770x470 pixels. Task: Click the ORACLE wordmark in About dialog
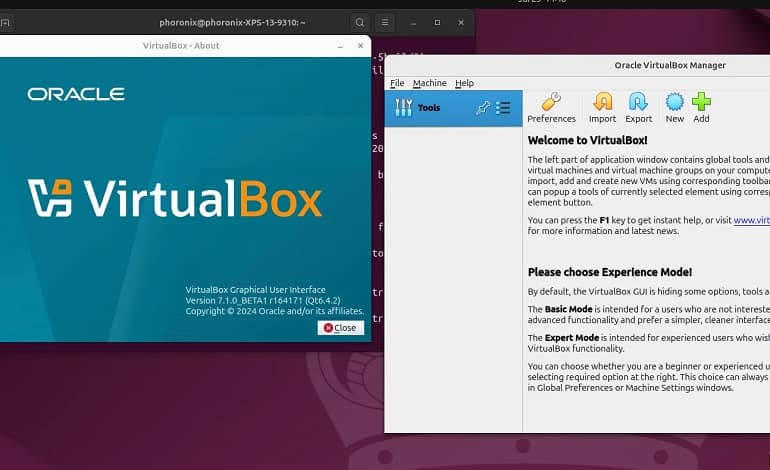(76, 94)
